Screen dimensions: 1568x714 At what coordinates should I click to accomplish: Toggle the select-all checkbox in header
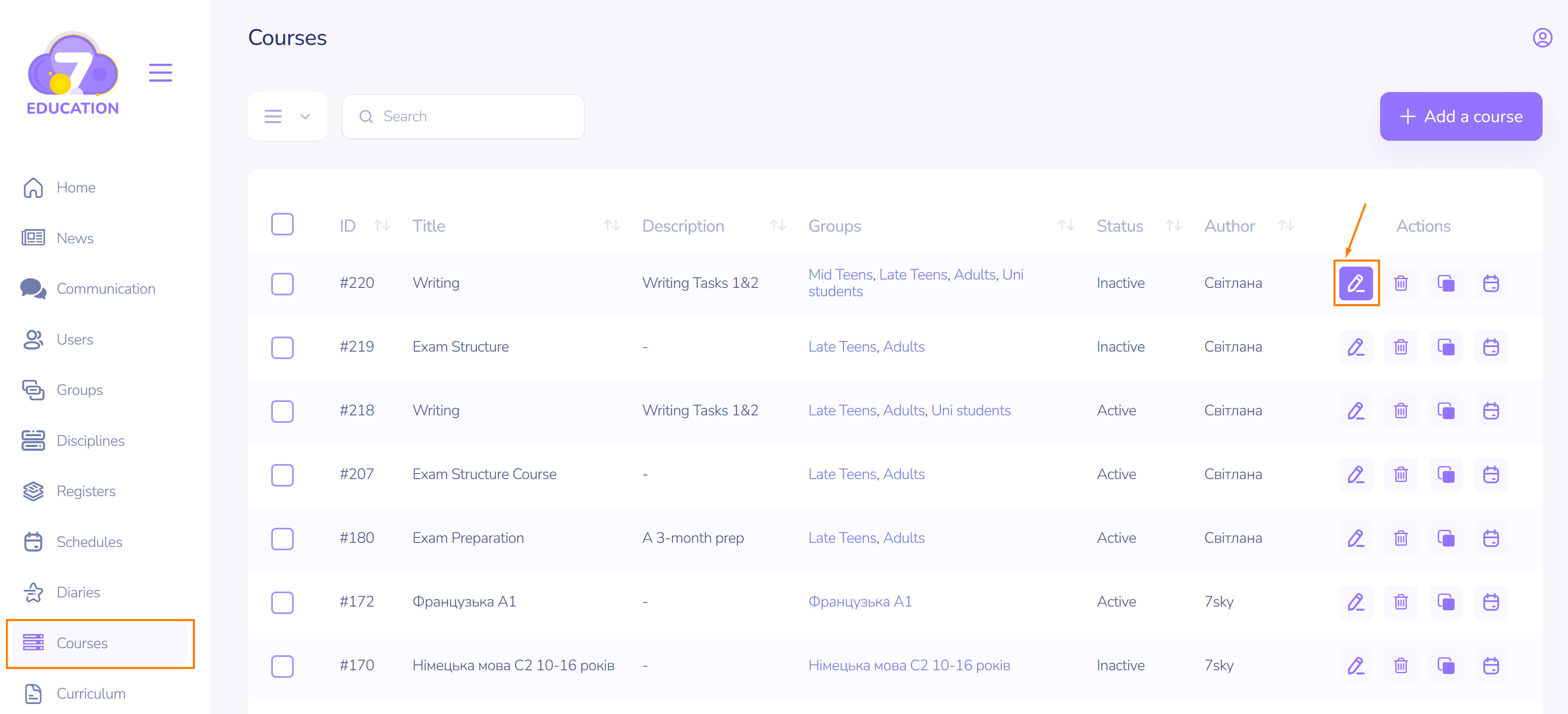point(282,225)
